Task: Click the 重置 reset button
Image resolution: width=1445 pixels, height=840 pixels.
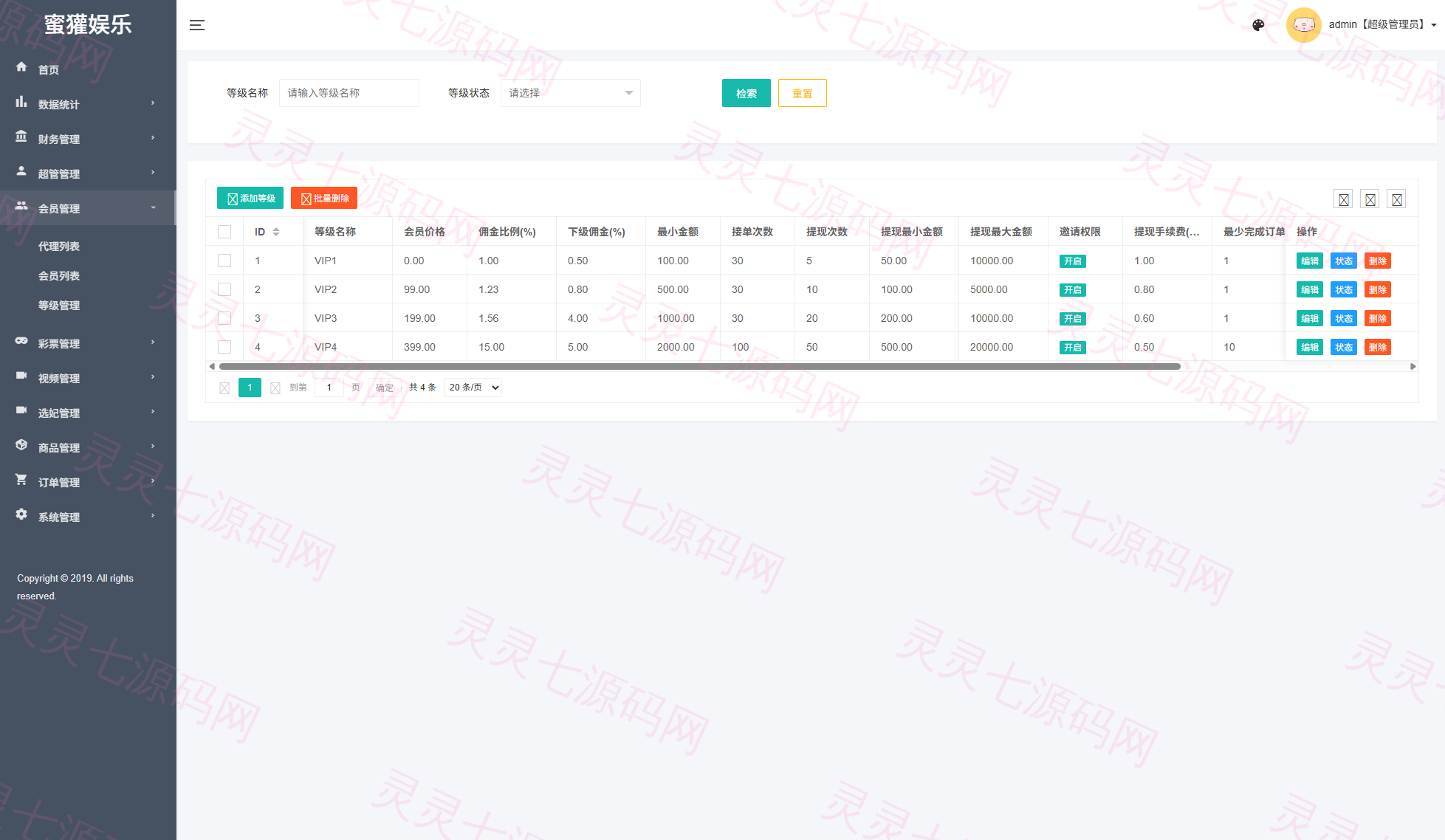Action: (x=803, y=93)
